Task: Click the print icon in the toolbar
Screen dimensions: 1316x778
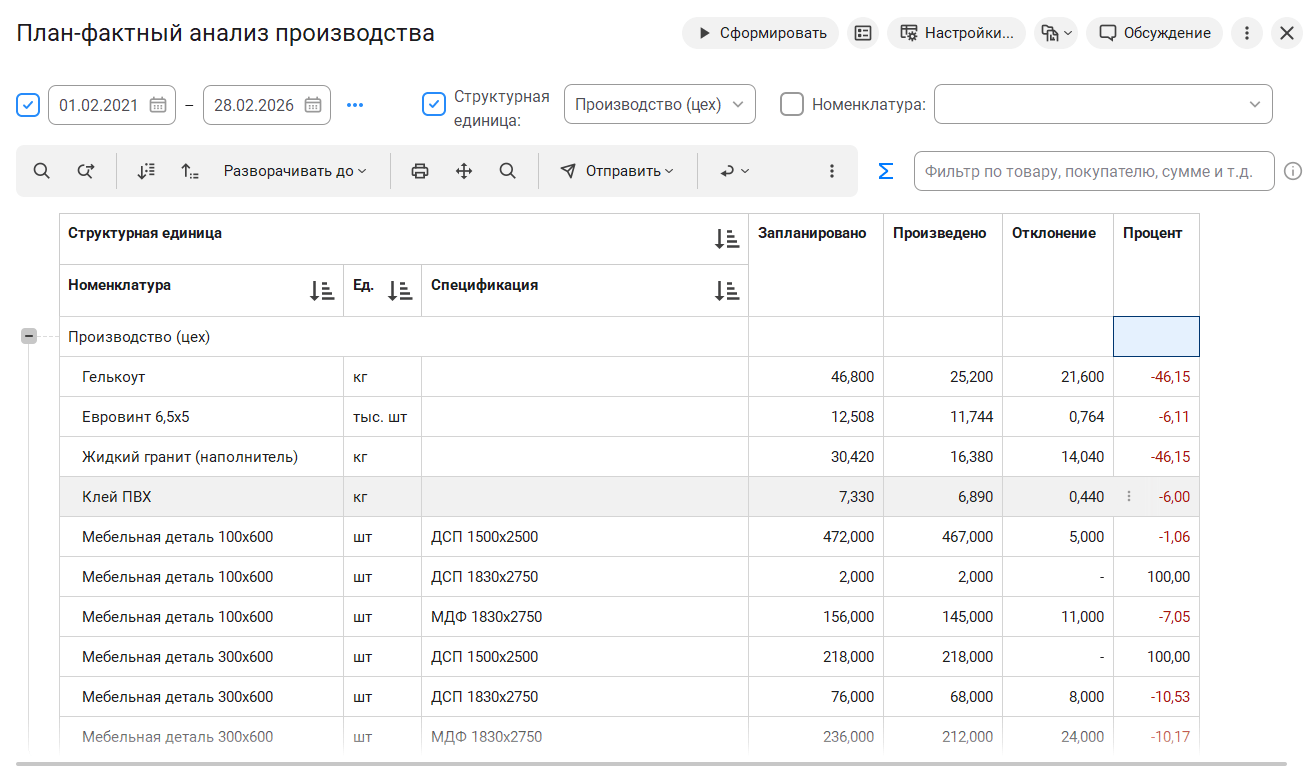Action: coord(420,171)
